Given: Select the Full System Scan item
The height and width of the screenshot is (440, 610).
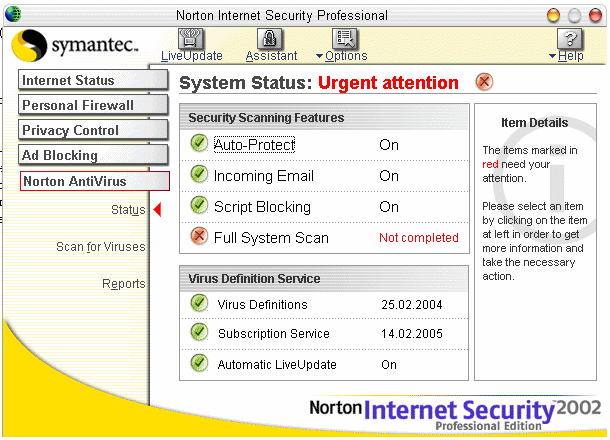Looking at the screenshot, I should (271, 238).
